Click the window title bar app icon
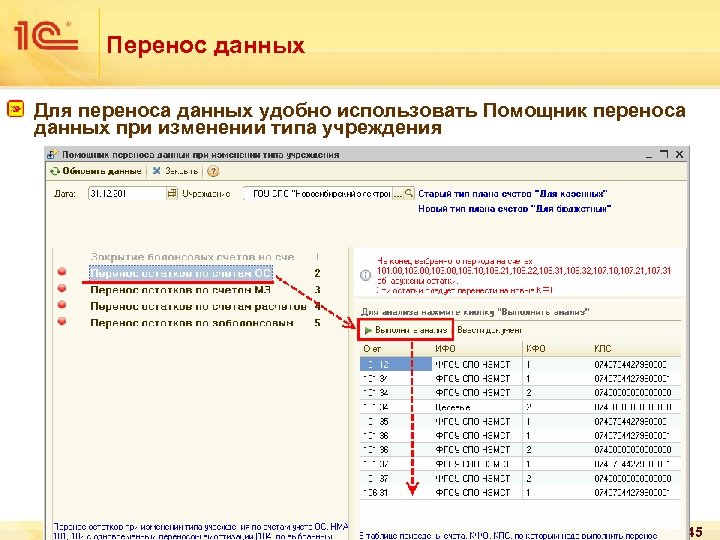The width and height of the screenshot is (720, 540). pyautogui.click(x=53, y=154)
